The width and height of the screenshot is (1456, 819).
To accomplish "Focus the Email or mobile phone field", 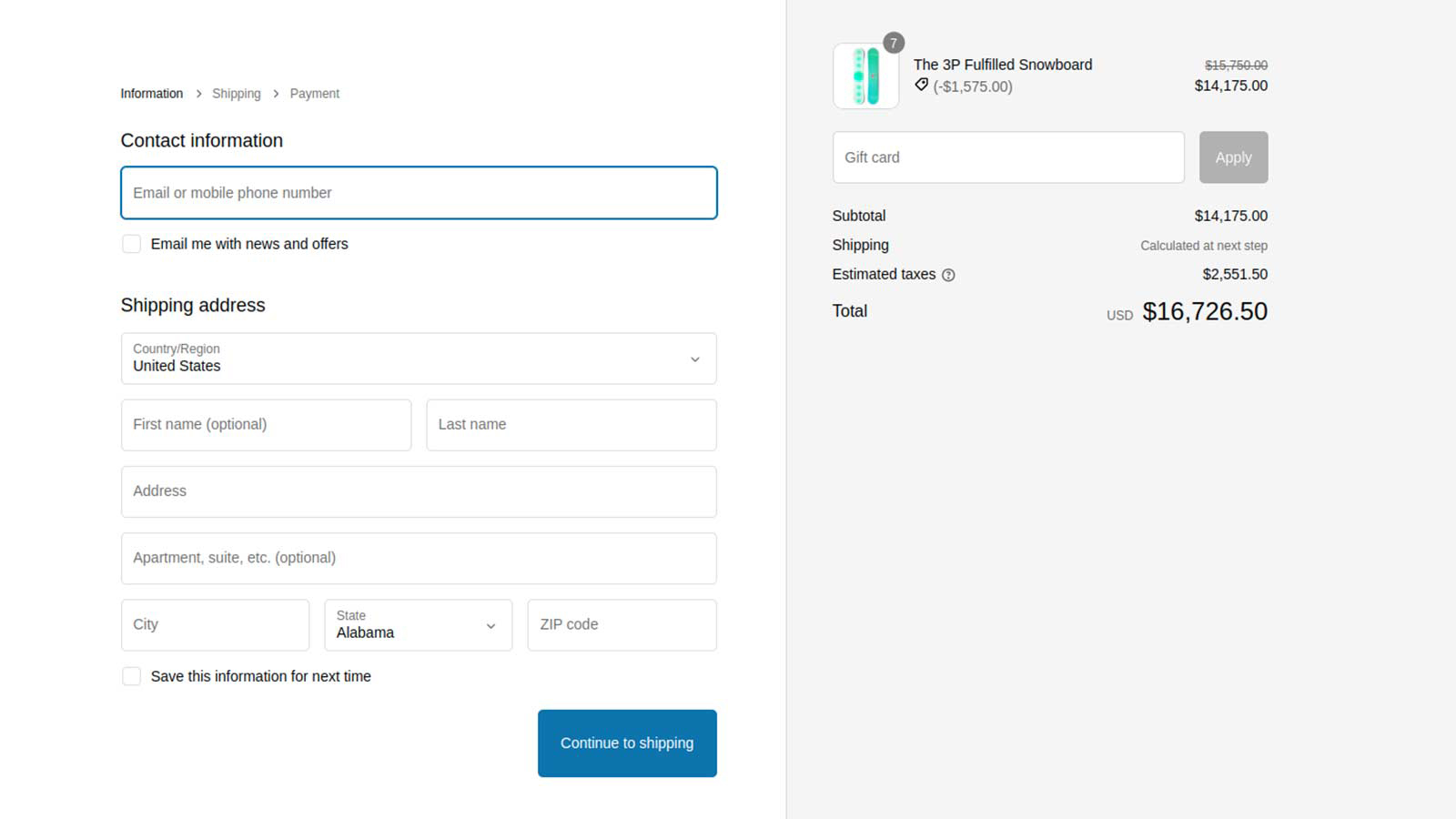I will click(419, 193).
